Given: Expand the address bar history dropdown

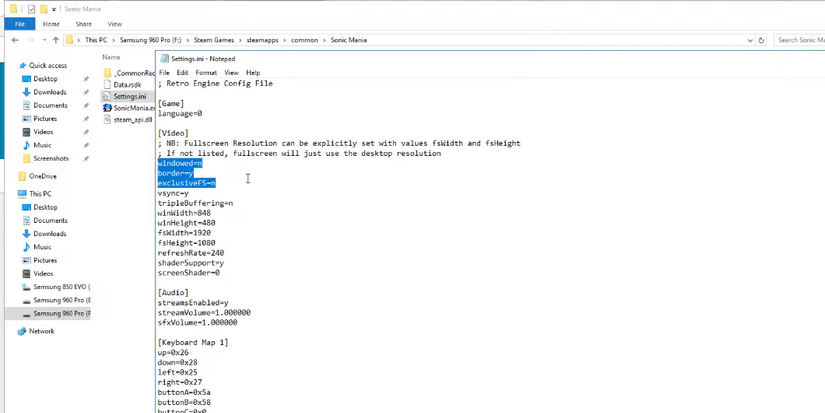Looking at the screenshot, I should pos(750,40).
